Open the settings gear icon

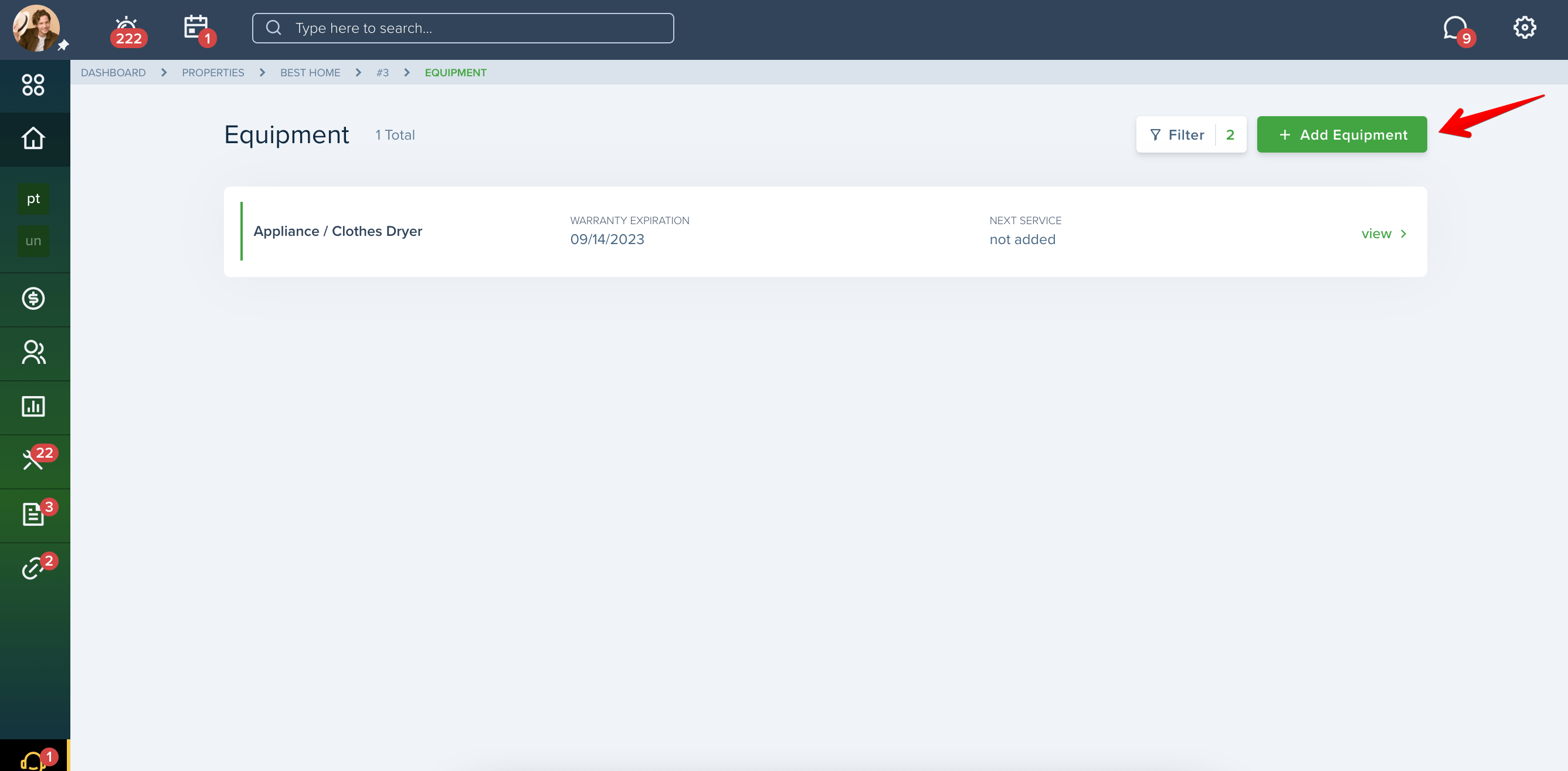tap(1524, 28)
